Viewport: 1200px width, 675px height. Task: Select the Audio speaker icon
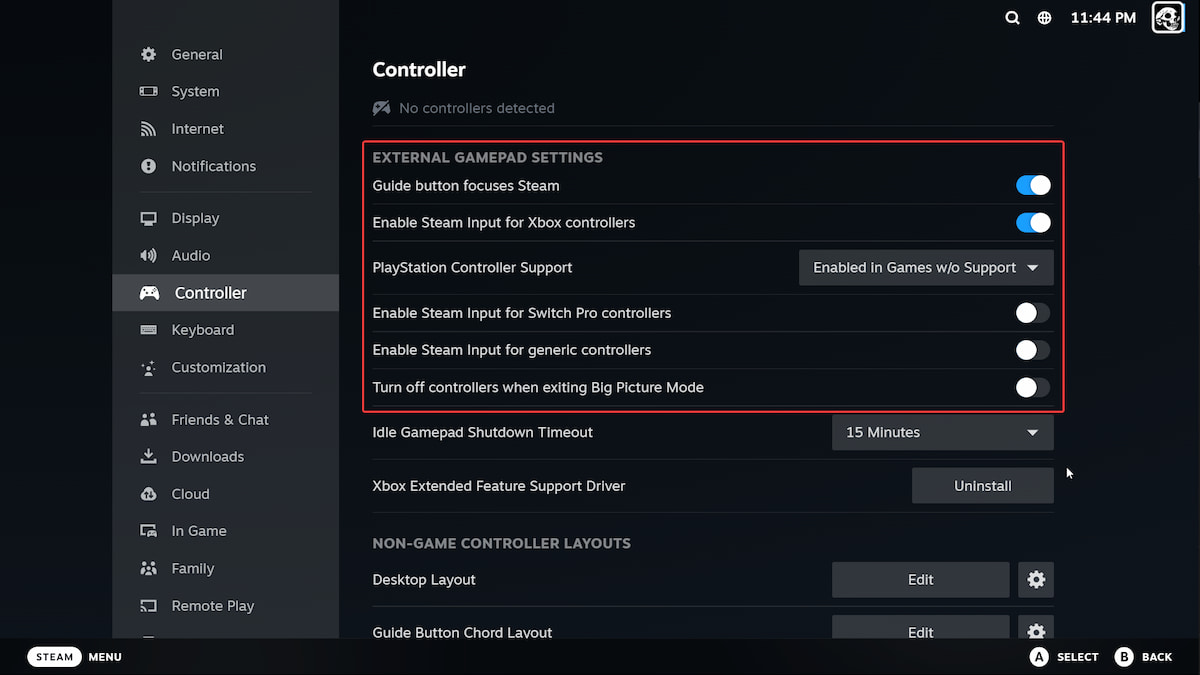[149, 256]
